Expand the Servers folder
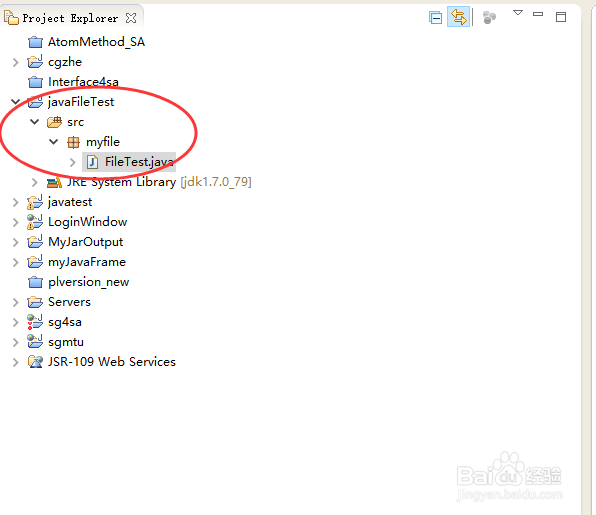 click(16, 302)
